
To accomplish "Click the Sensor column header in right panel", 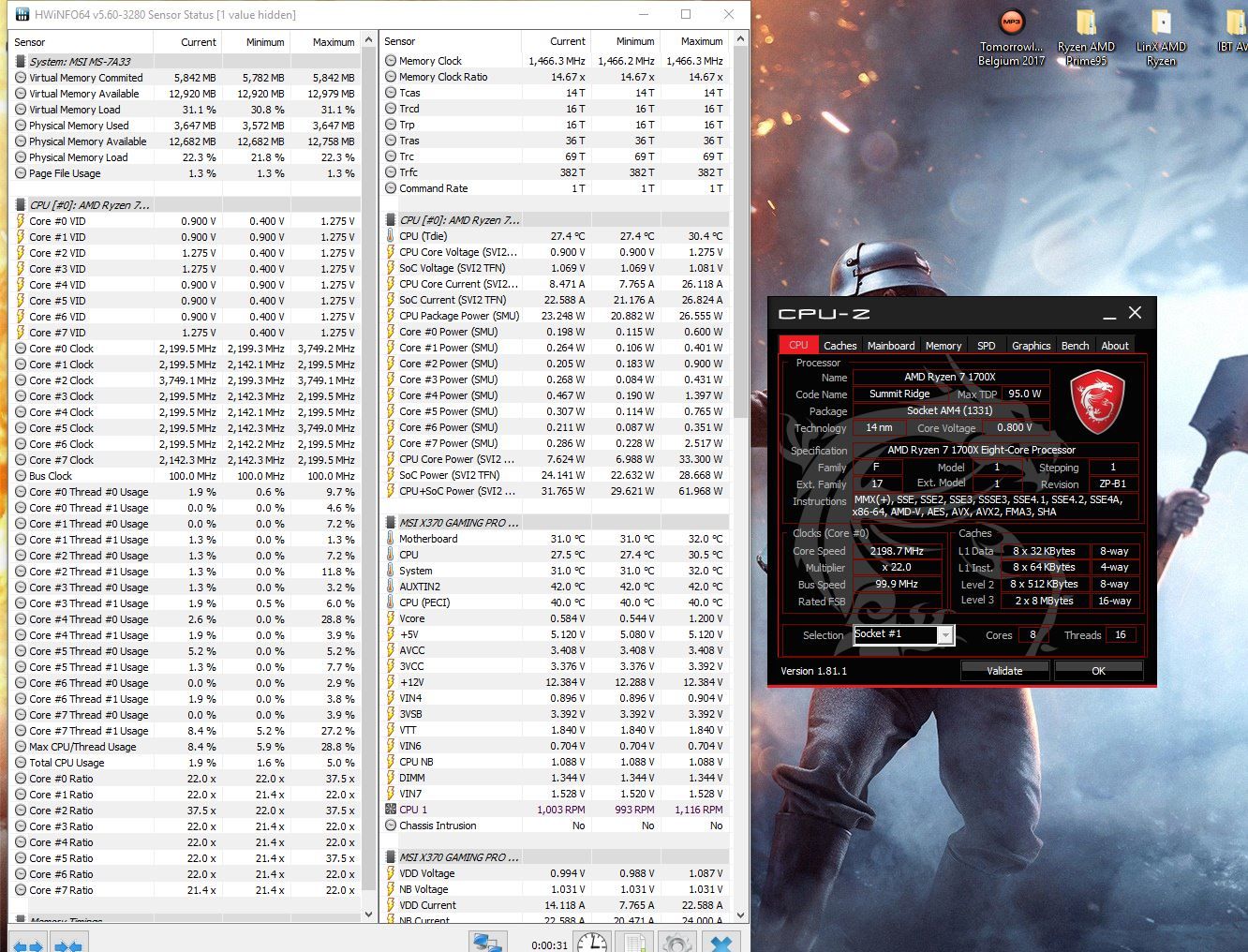I will pos(452,41).
